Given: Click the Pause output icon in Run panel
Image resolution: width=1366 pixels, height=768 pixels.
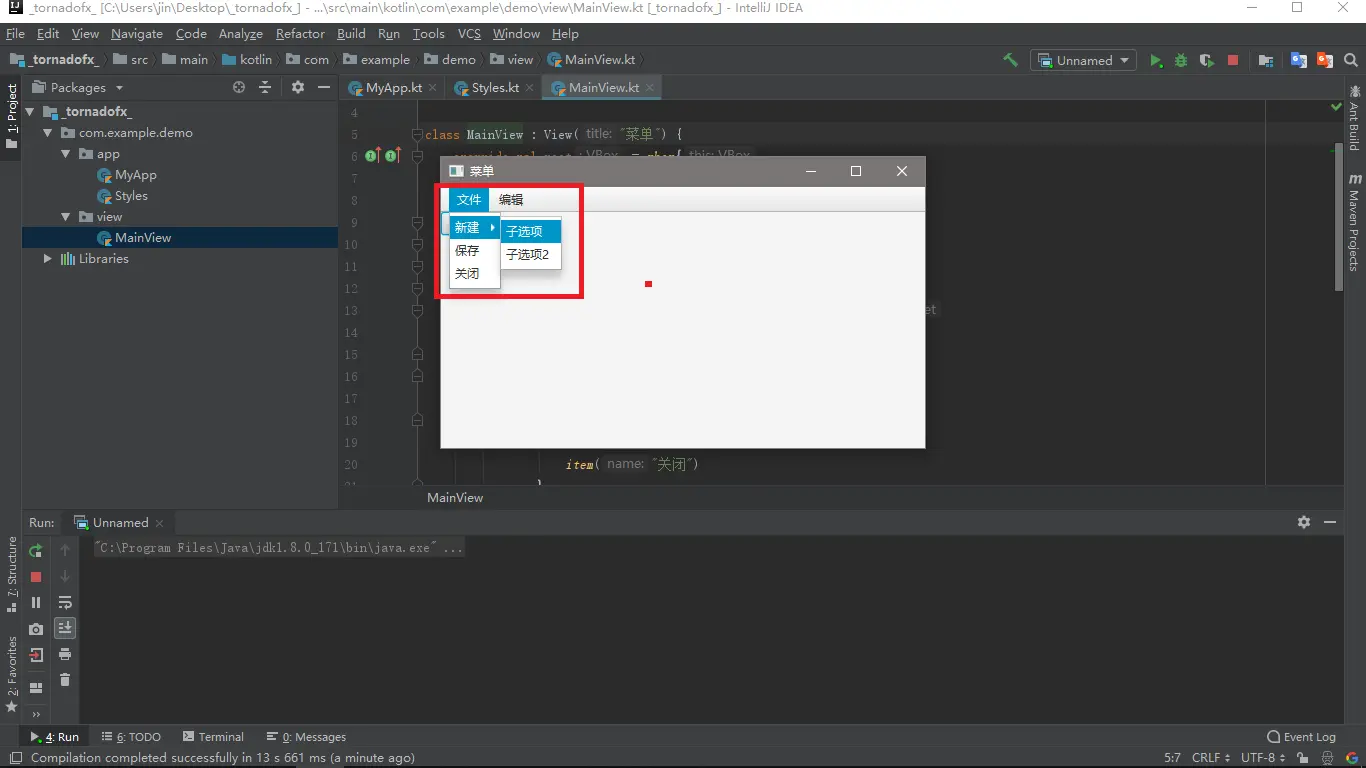Looking at the screenshot, I should pyautogui.click(x=36, y=602).
